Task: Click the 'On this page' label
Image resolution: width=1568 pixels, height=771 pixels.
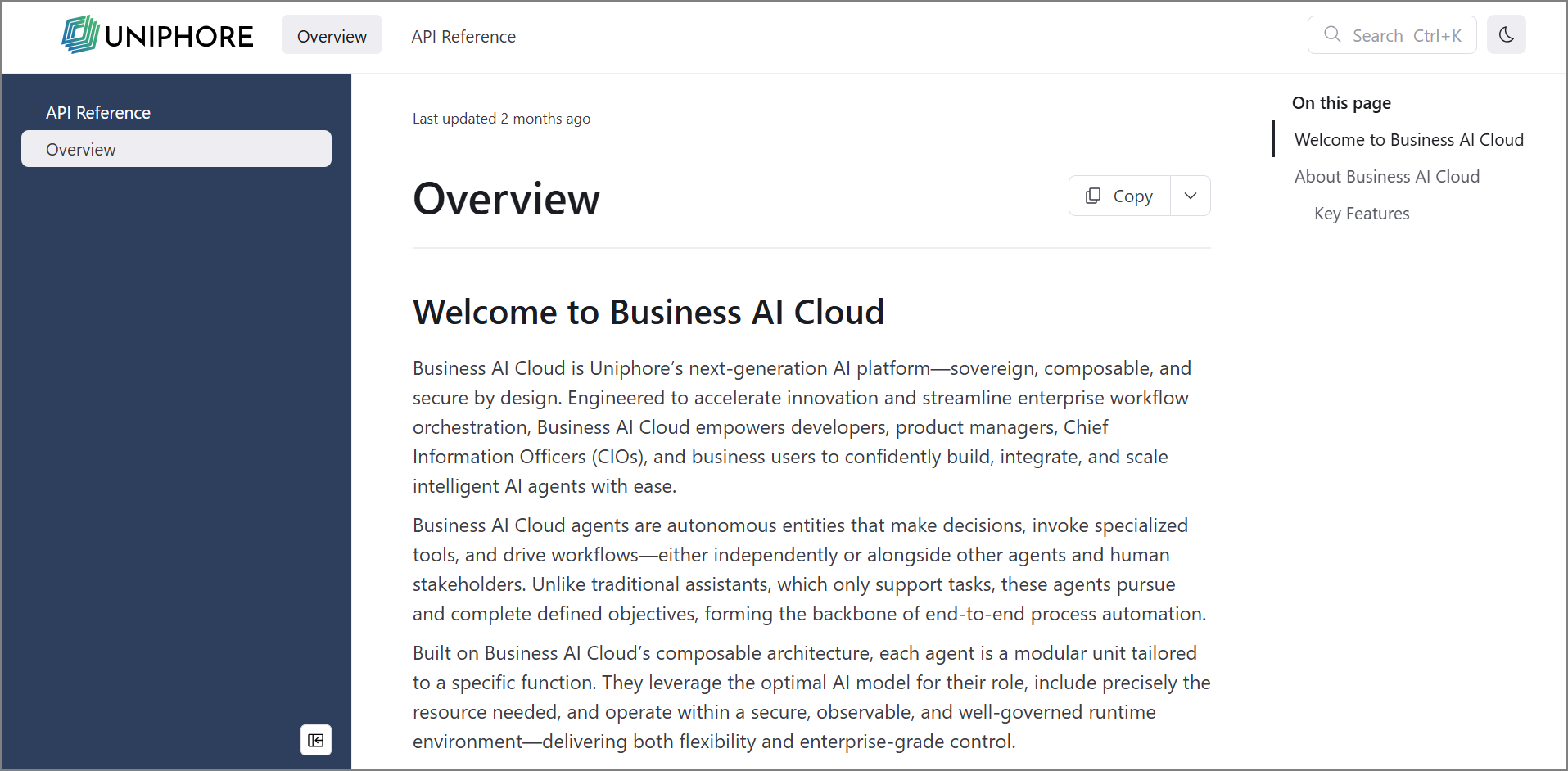Action: click(x=1341, y=102)
